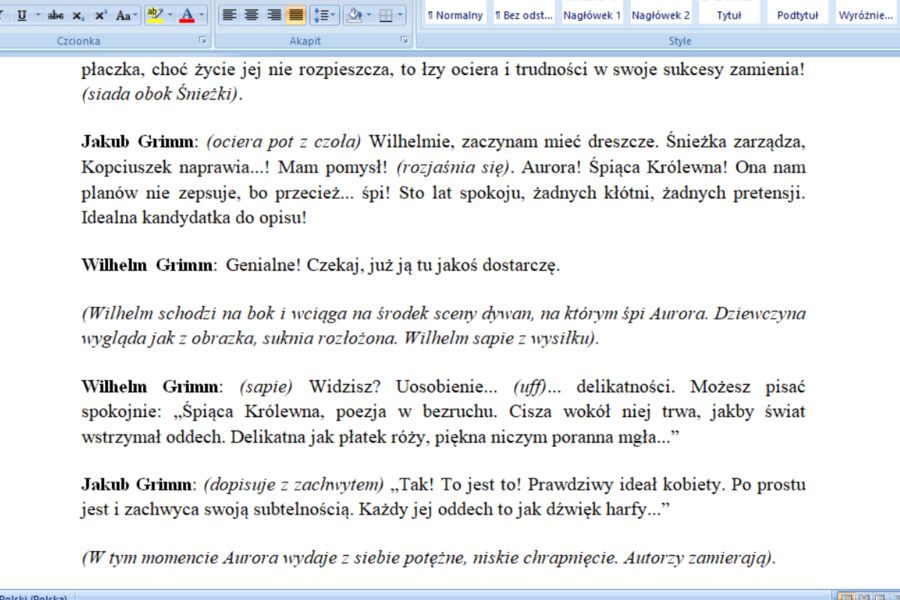Toggle underline formatting

click(x=22, y=15)
